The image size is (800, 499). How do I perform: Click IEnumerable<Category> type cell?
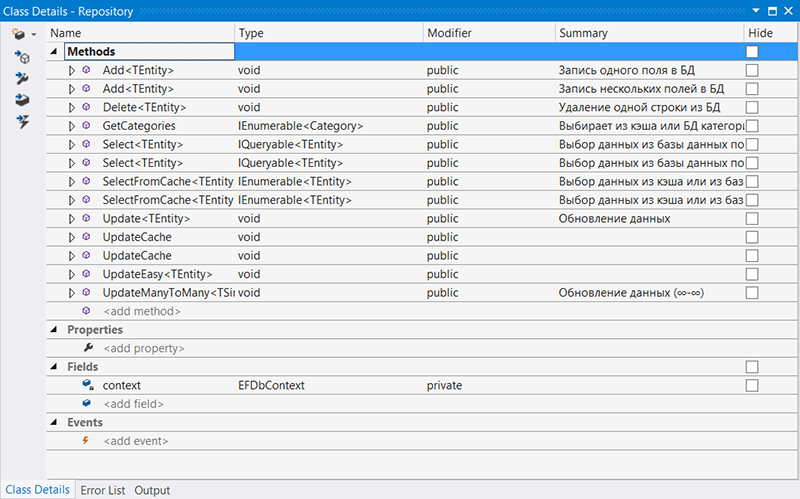pyautogui.click(x=301, y=126)
